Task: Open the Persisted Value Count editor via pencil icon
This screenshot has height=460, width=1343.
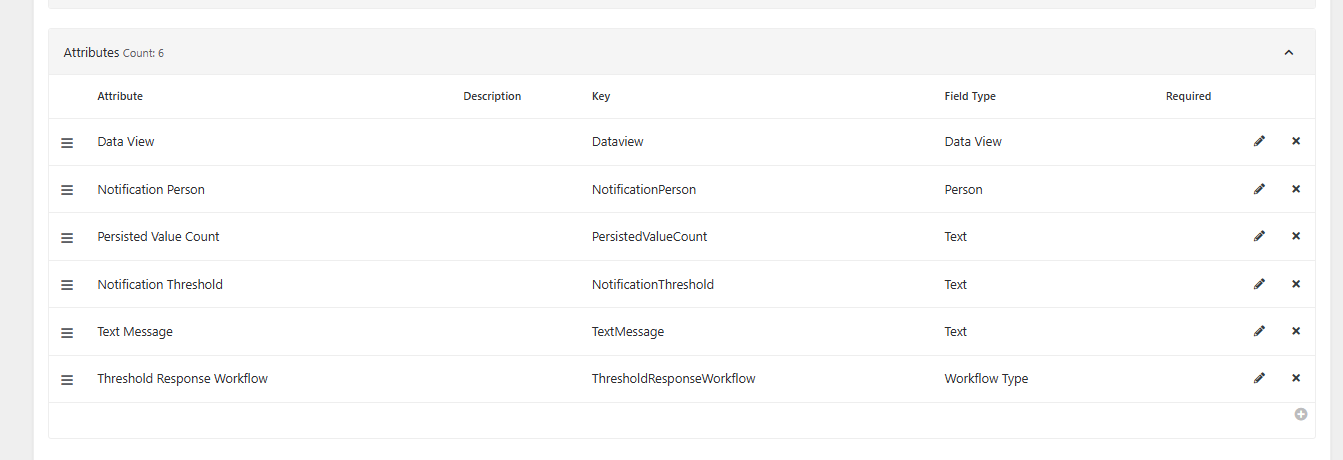Action: 1259,236
